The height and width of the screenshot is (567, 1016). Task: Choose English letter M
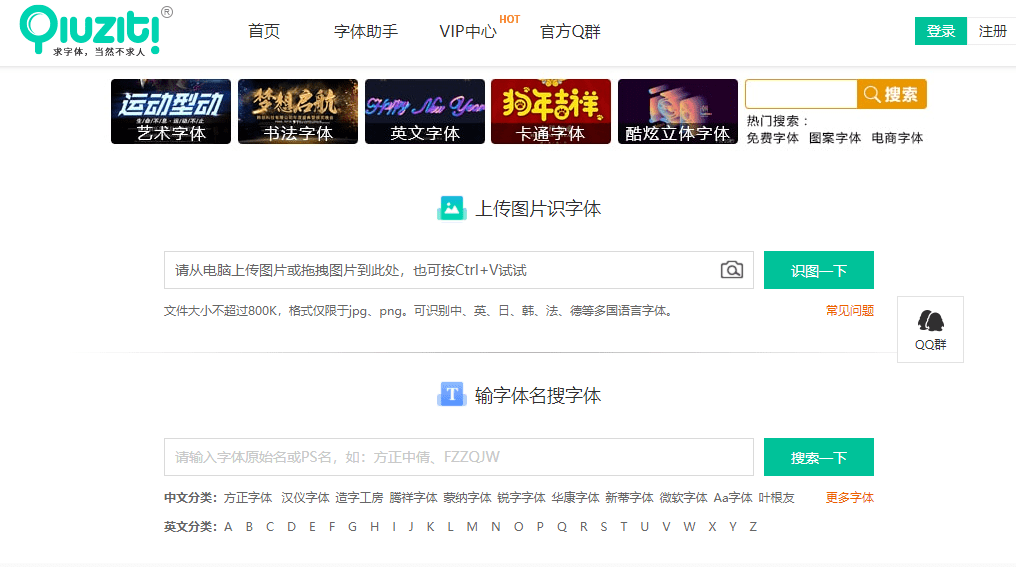(472, 527)
